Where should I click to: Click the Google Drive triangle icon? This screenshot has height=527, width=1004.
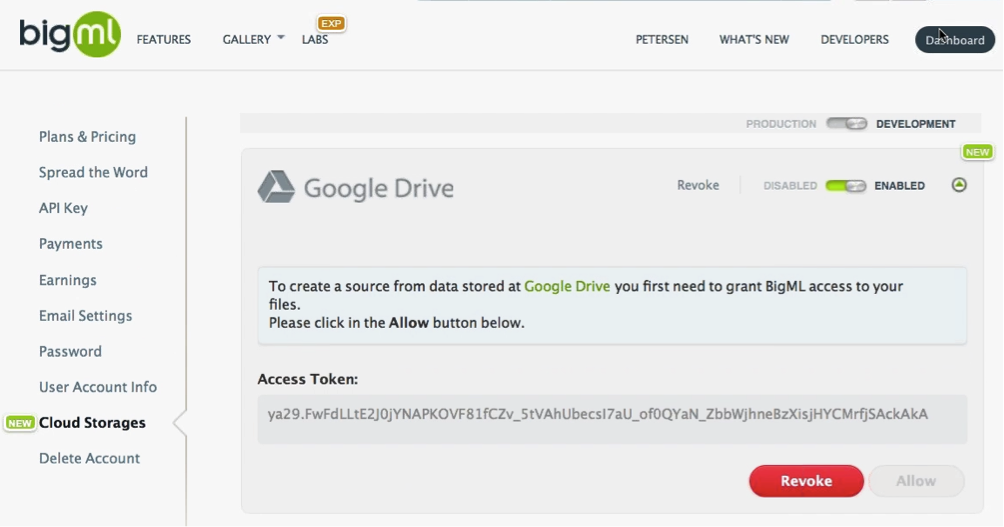[276, 187]
